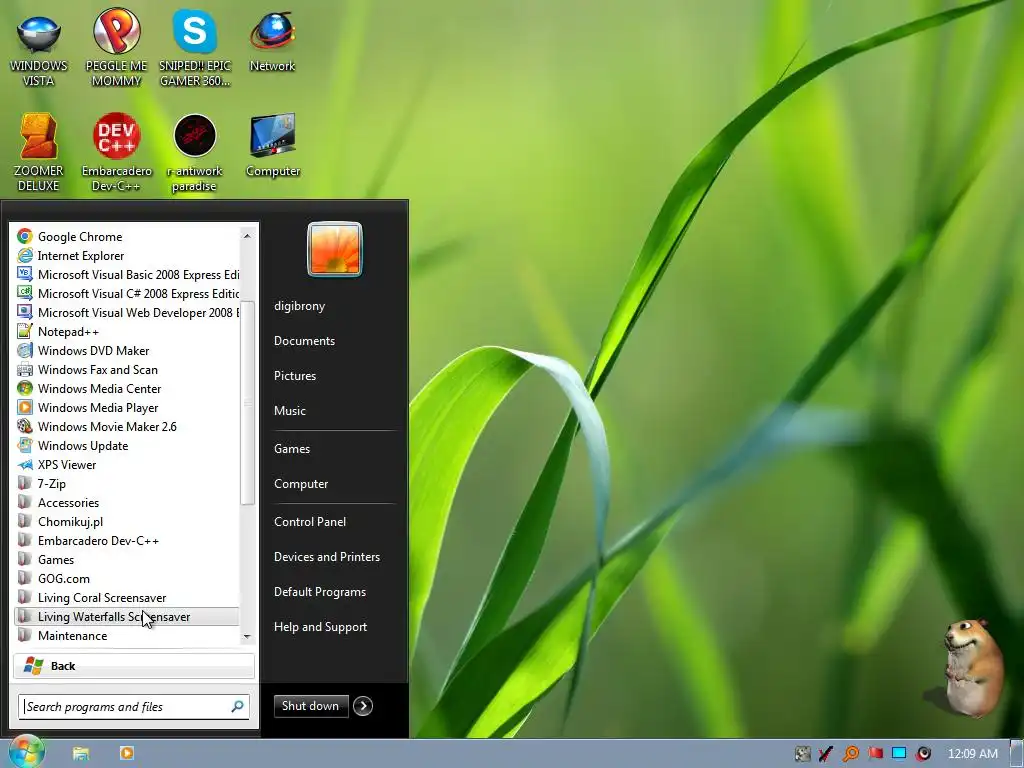Click the first system tray icon
Viewport: 1024px width, 768px height.
[x=803, y=754]
